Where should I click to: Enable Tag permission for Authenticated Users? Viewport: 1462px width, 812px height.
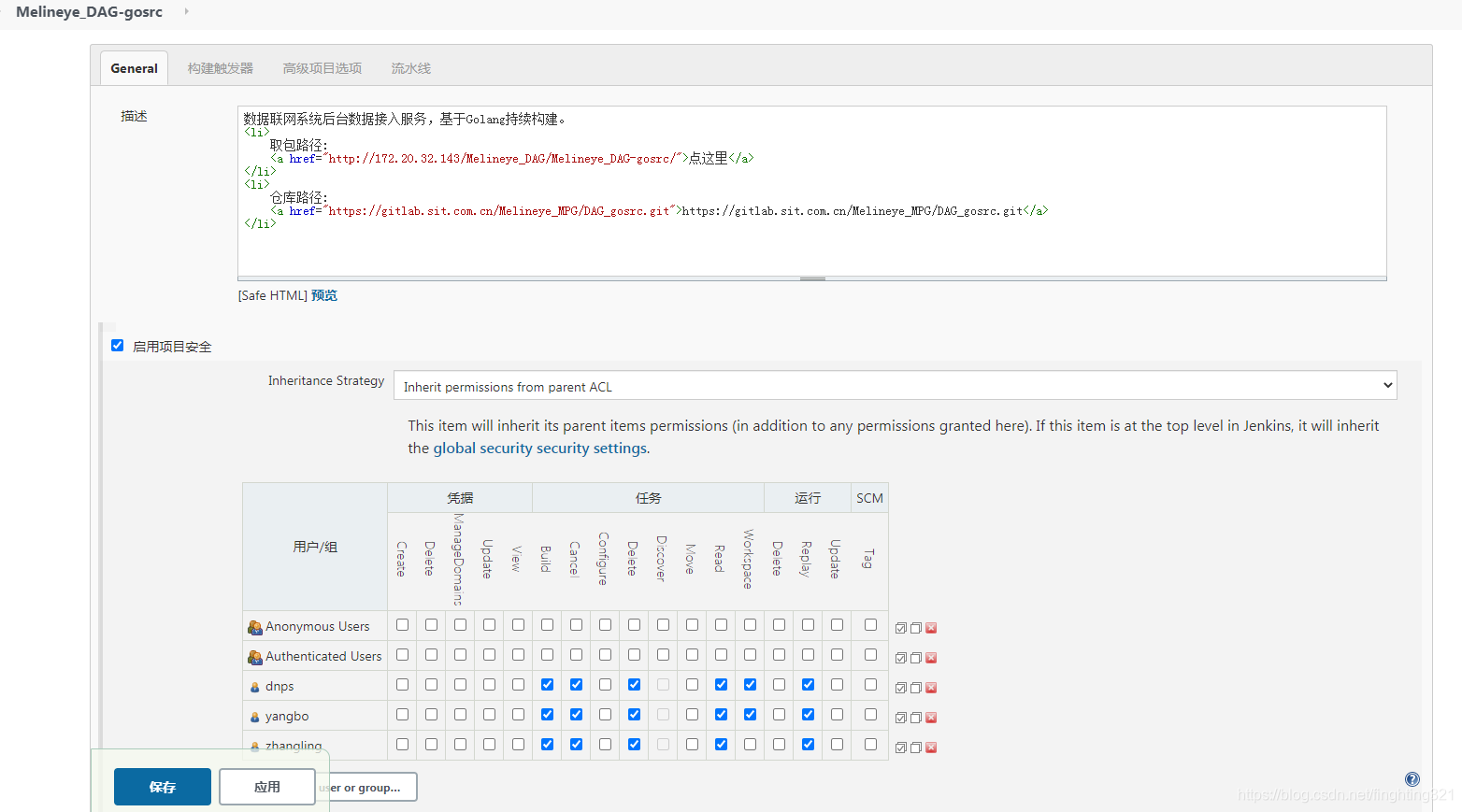(x=870, y=655)
